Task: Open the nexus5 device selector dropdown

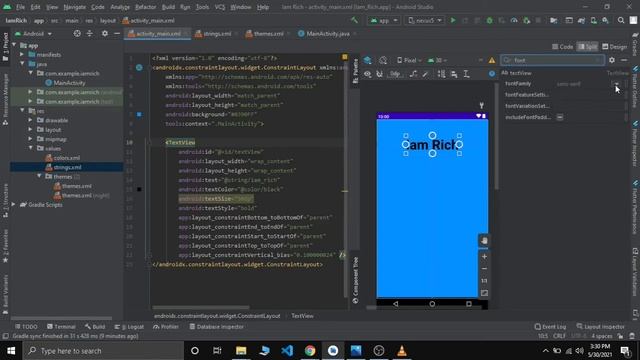Action: click(x=424, y=20)
